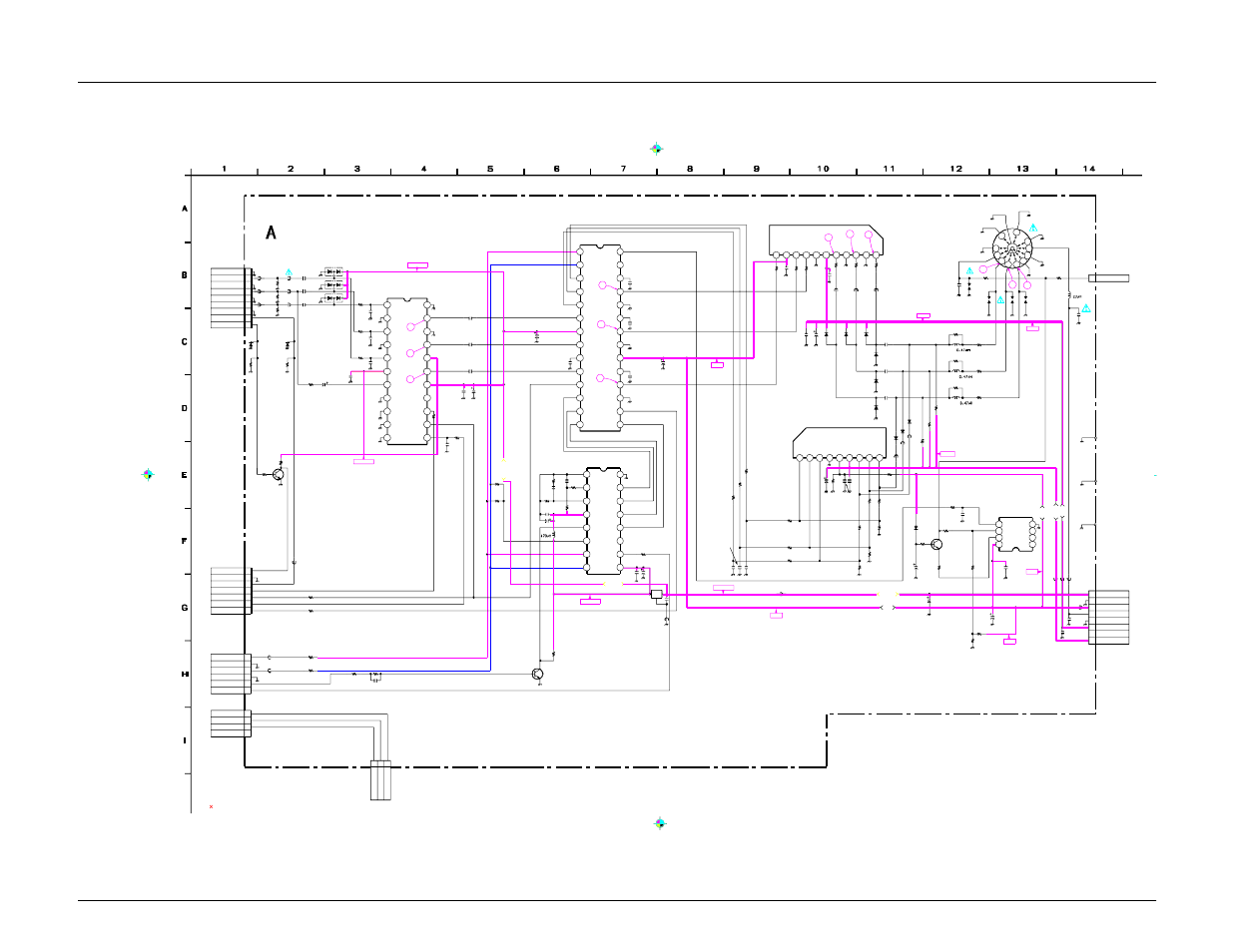1233x952 pixels.
Task: Click column header number 7
Action: click(x=623, y=169)
